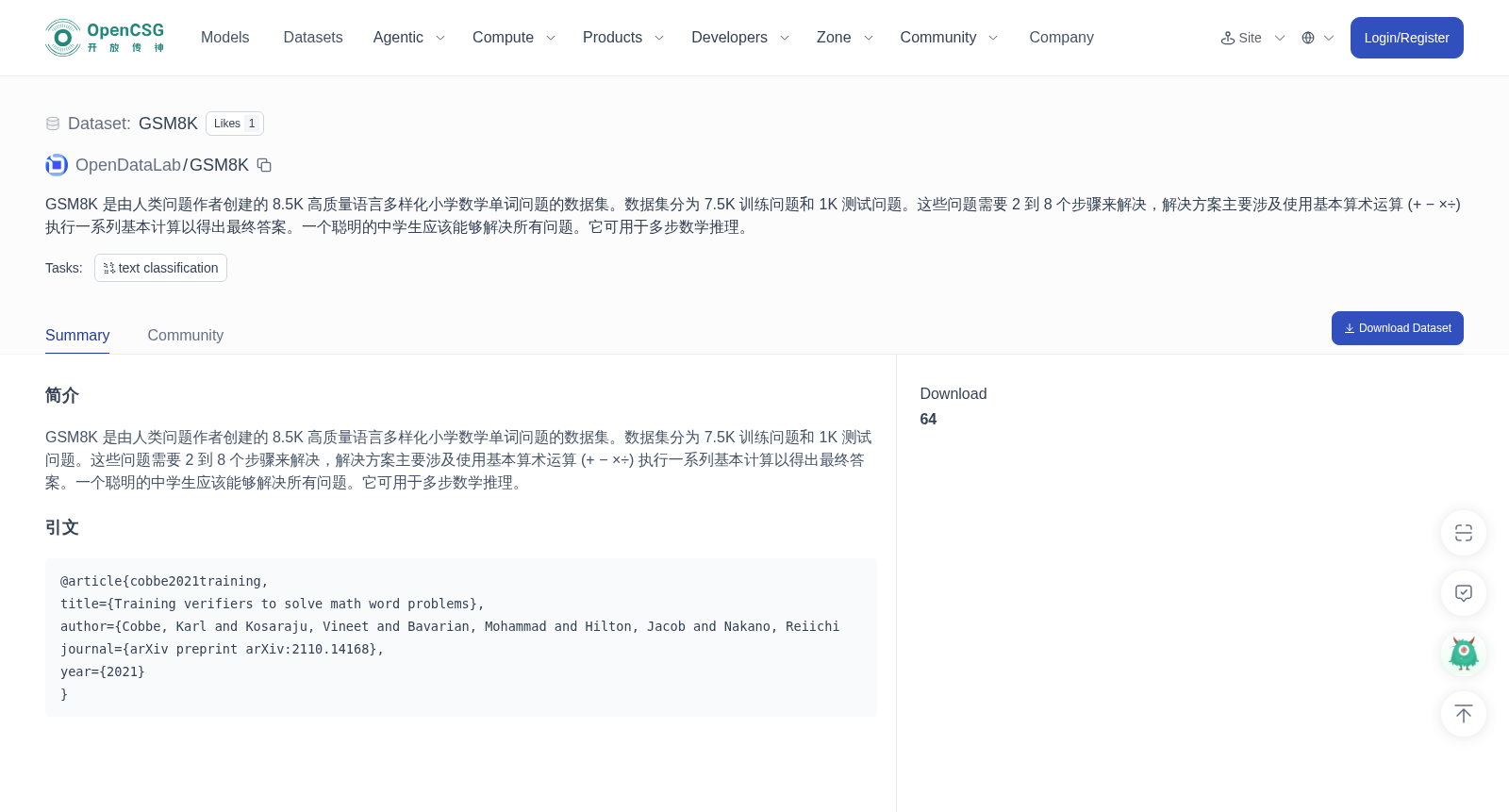Open the OpenDataLab namespace link
Screen dimensions: 1509x812
point(127,165)
